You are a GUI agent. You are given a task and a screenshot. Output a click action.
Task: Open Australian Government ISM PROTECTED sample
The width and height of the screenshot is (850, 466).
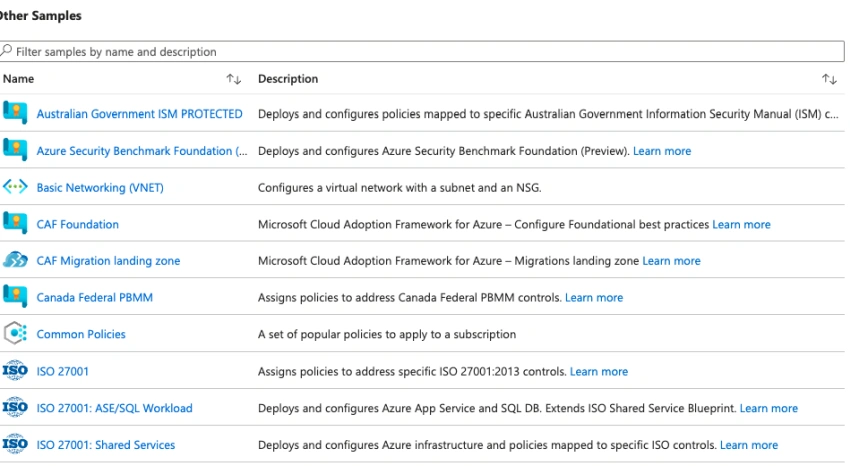click(139, 114)
